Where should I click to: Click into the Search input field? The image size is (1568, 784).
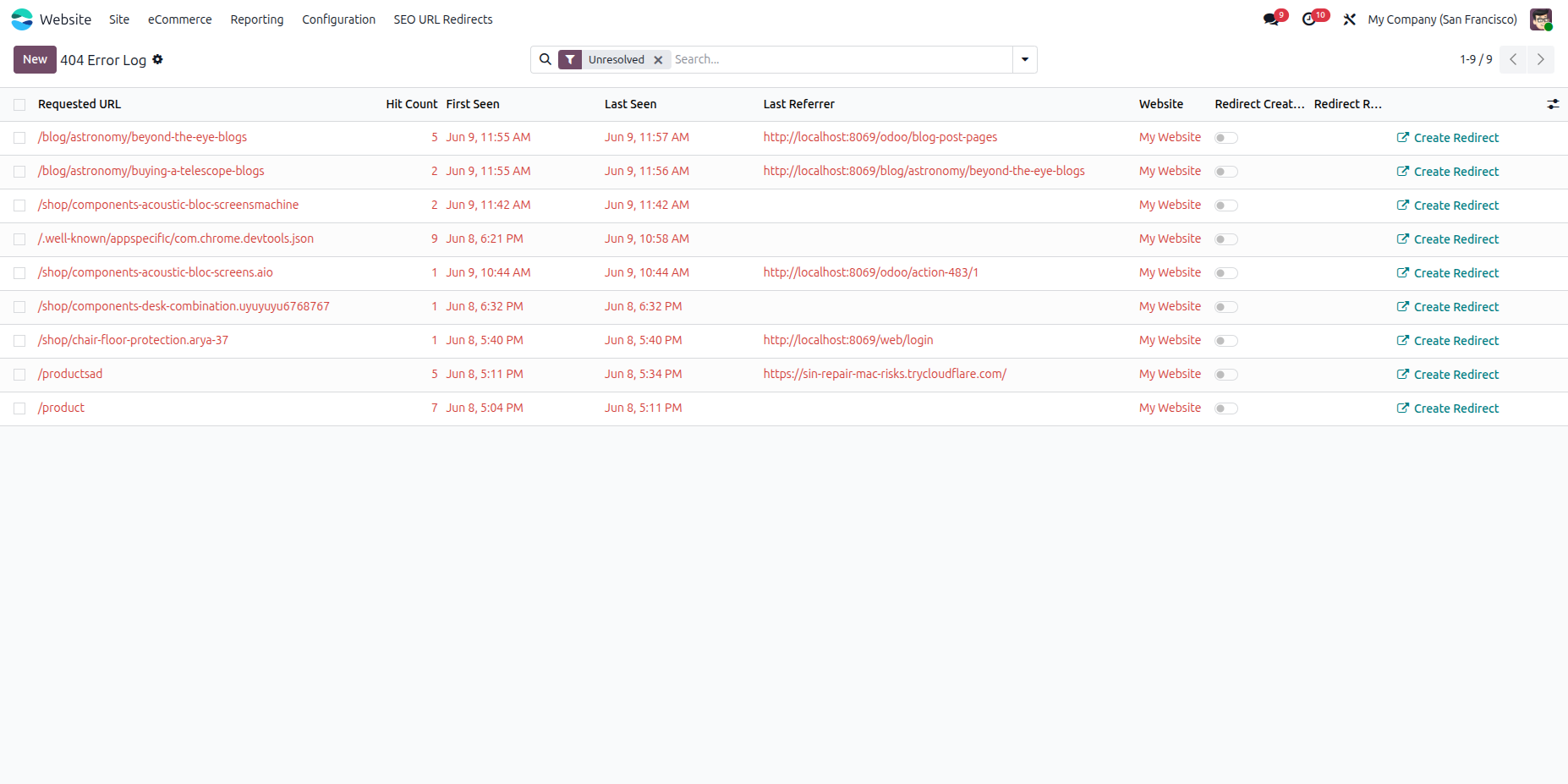coord(842,59)
